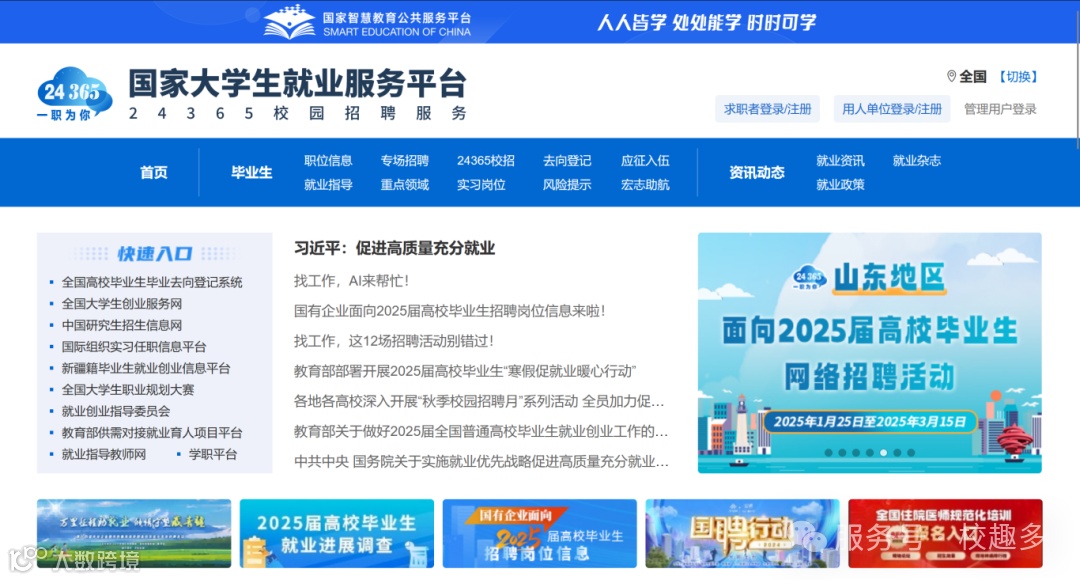Open headline 习近平：促进高质量充分就业
Viewport: 1080px width, 580px height.
(395, 248)
